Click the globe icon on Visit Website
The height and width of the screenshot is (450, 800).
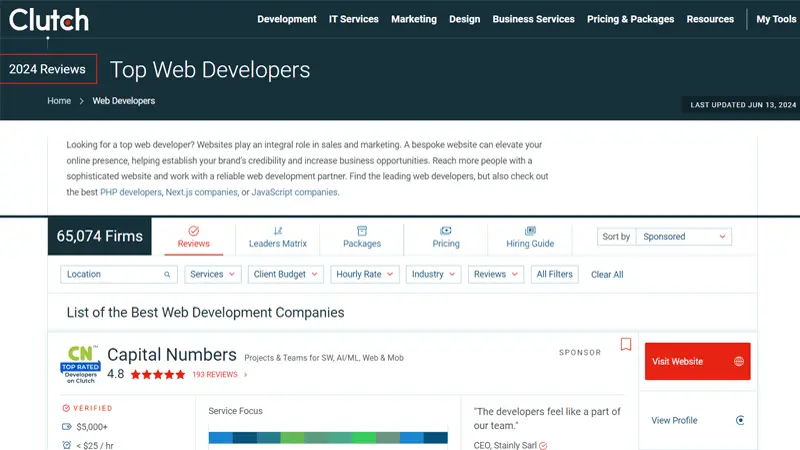[738, 361]
